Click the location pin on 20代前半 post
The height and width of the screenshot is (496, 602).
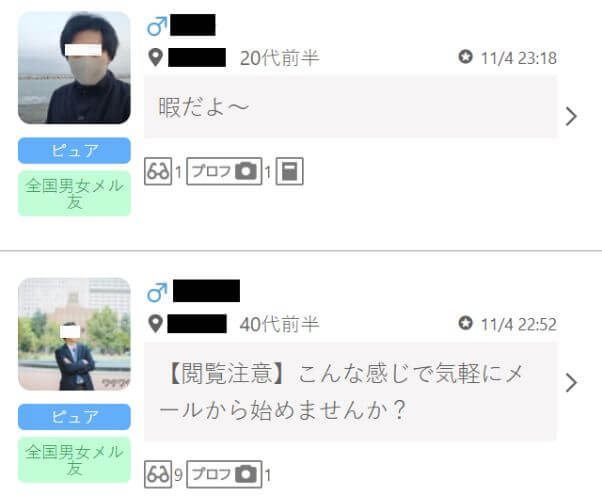point(155,58)
